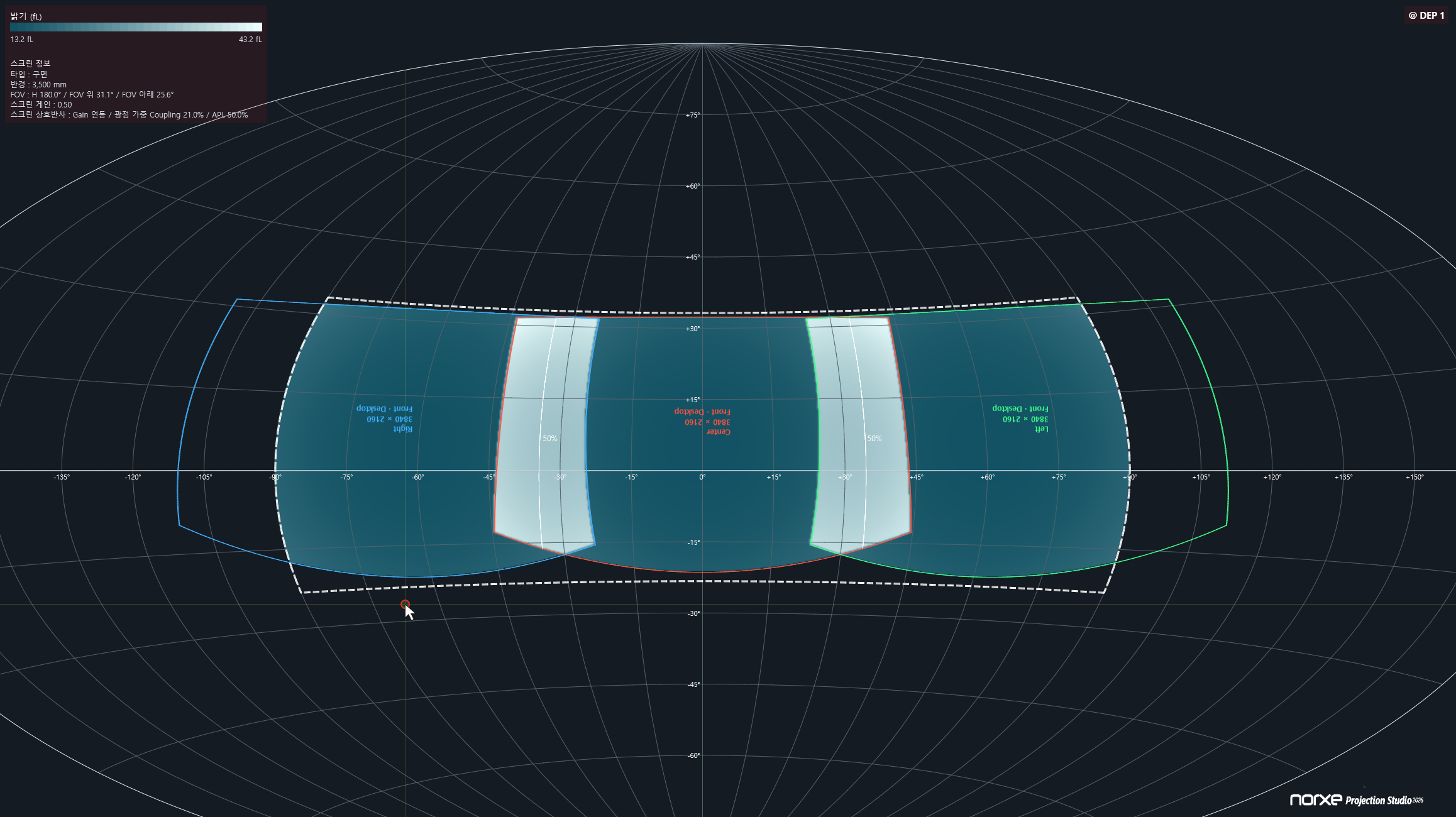Click the +75° latitude grid label
Screen dimensions: 1456x817
pyautogui.click(x=693, y=115)
